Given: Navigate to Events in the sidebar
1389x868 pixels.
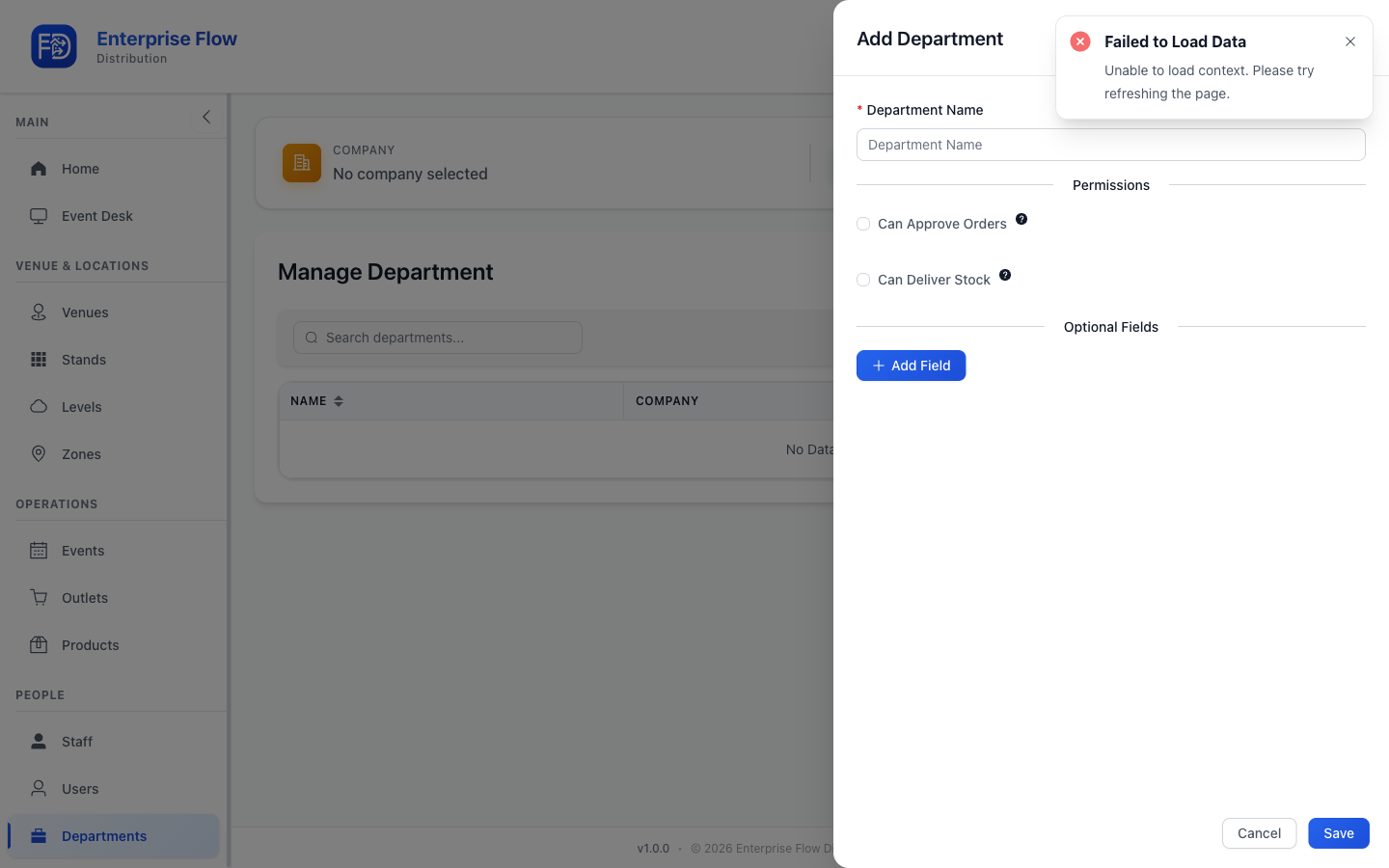Looking at the screenshot, I should [114, 551].
